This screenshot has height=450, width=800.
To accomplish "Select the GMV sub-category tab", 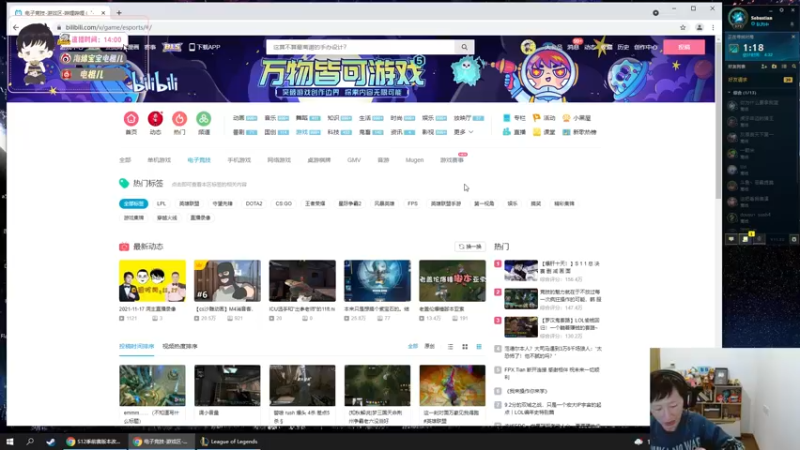I will point(354,160).
